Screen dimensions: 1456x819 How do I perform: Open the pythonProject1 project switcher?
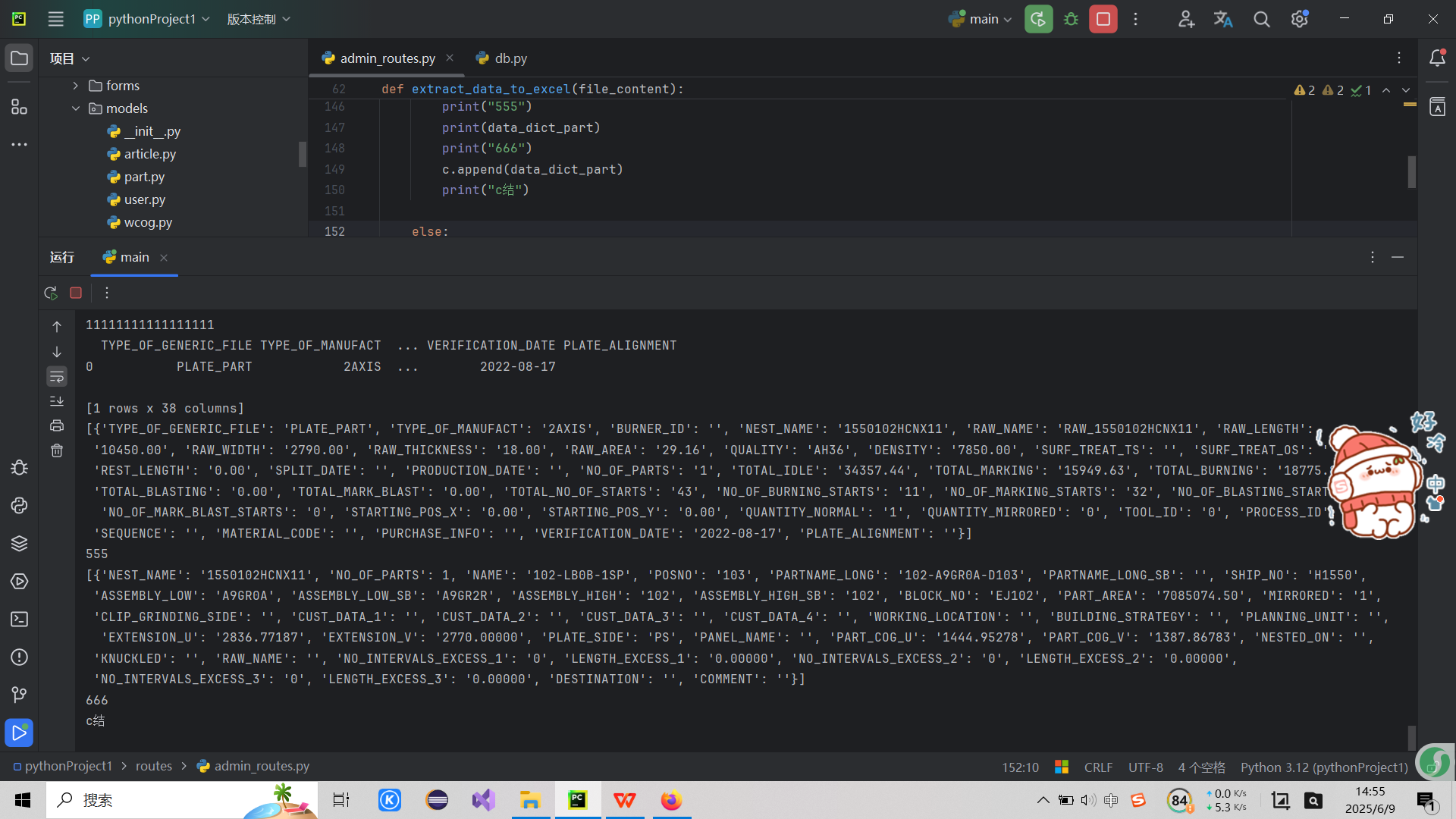point(146,19)
